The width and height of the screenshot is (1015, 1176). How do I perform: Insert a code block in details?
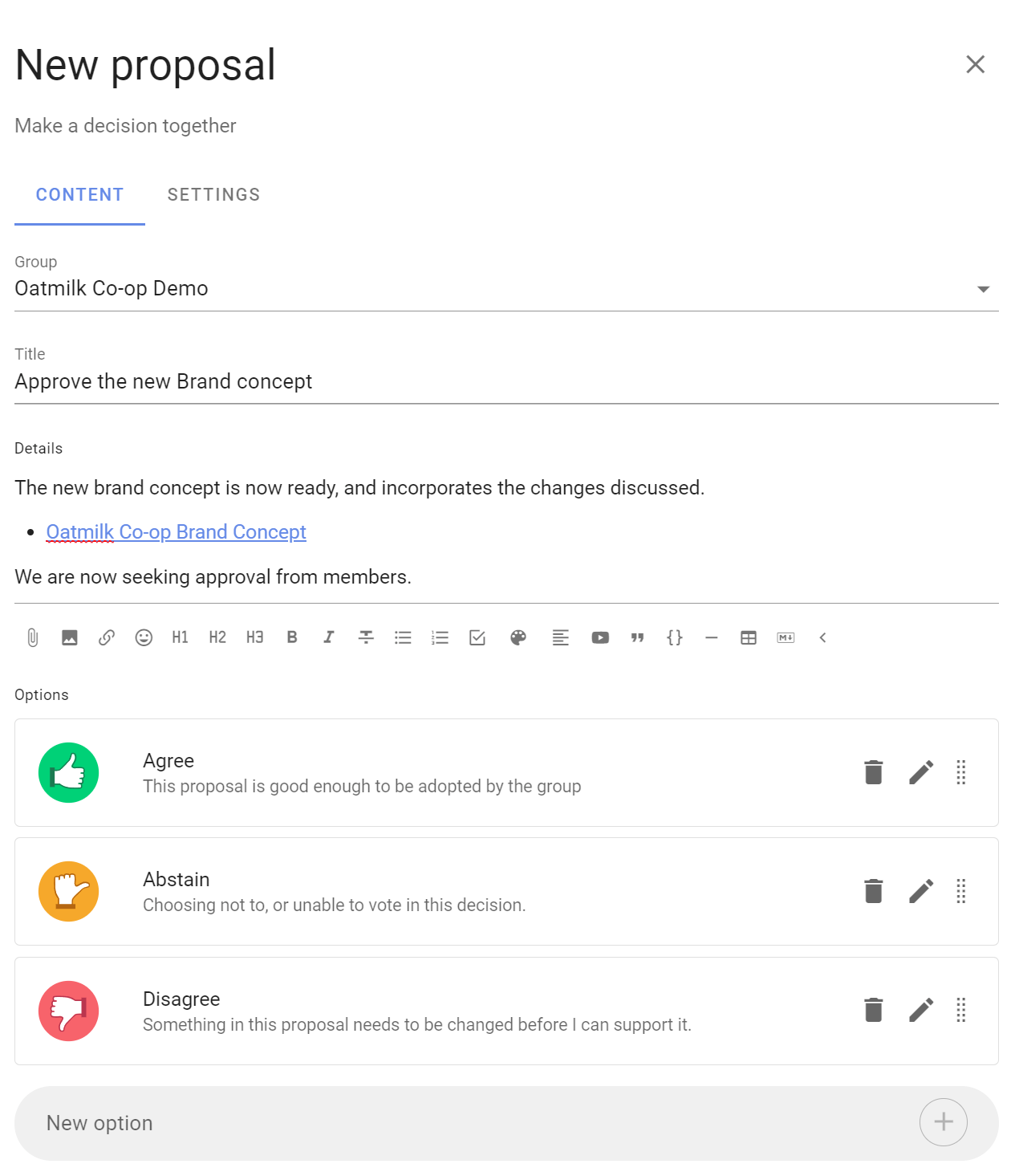point(675,637)
